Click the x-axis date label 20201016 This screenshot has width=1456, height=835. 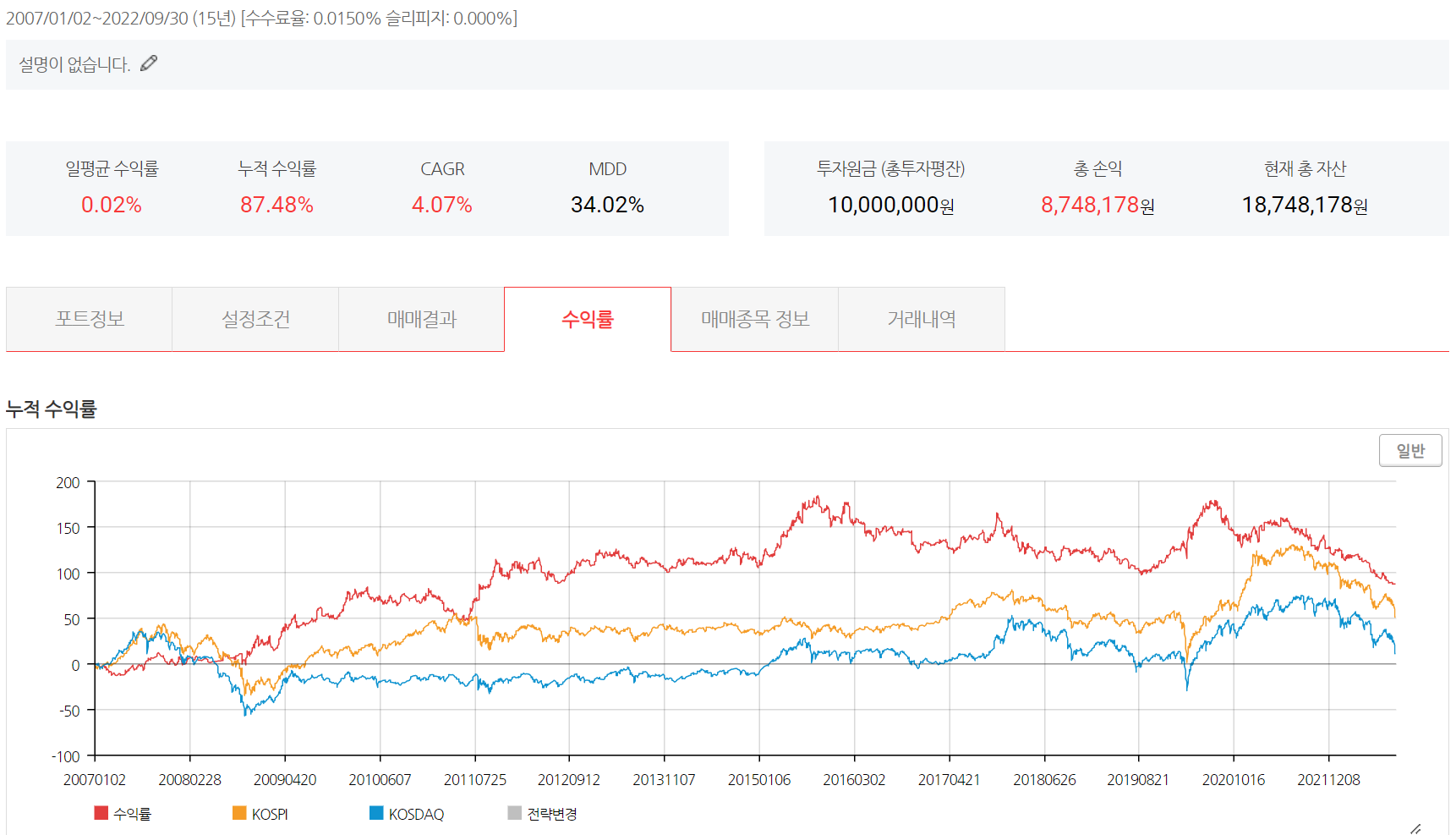tap(1234, 779)
